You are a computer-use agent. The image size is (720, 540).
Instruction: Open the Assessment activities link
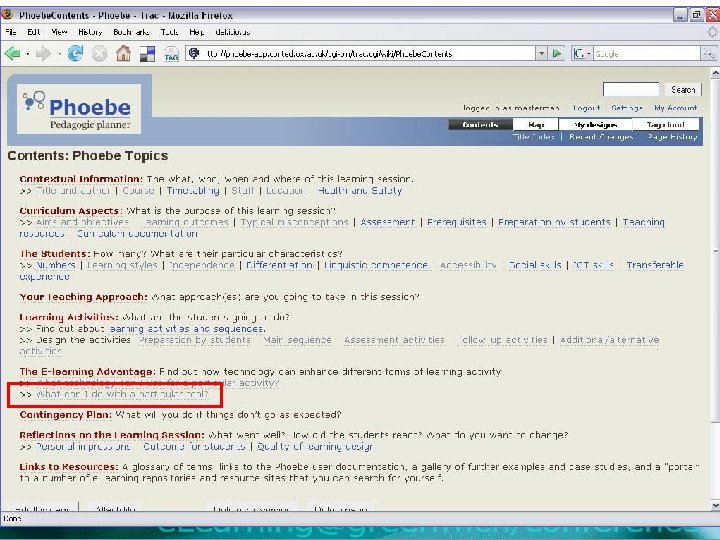coord(394,340)
